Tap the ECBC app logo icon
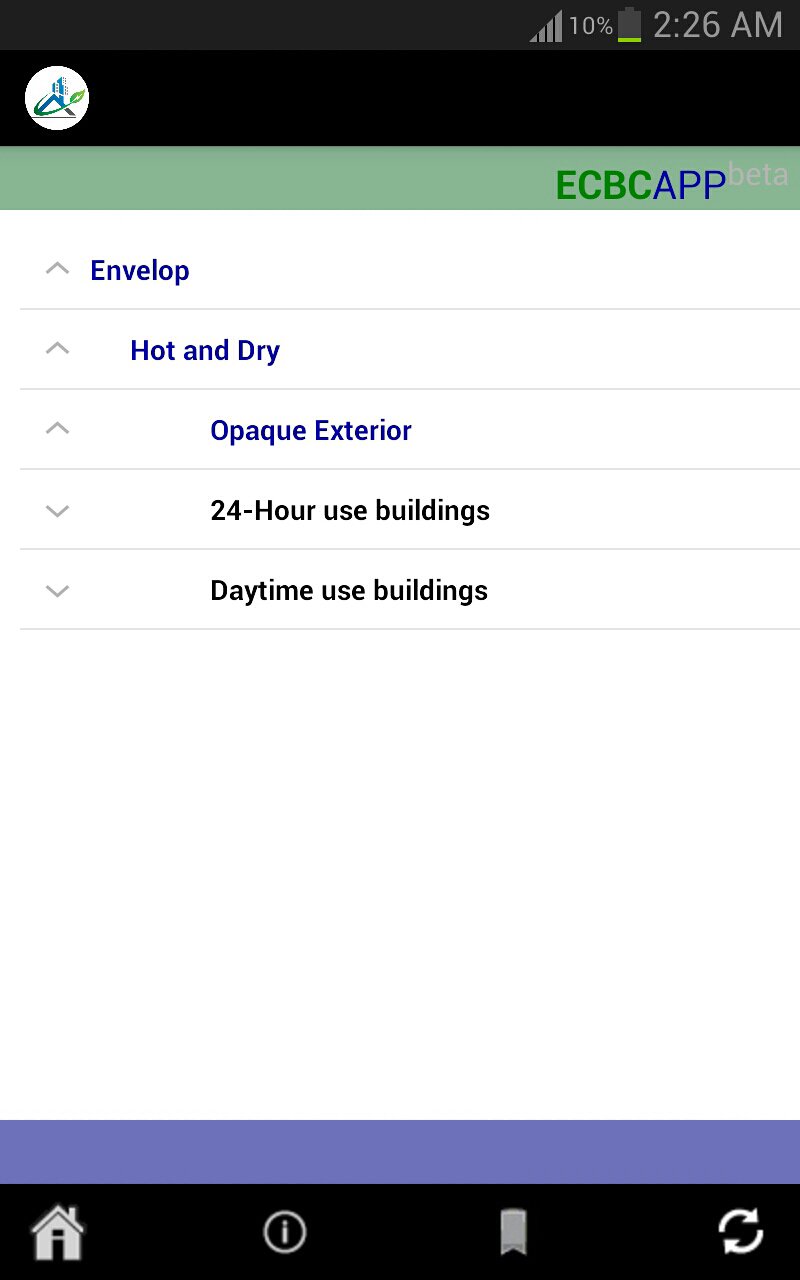Image resolution: width=800 pixels, height=1280 pixels. 57,98
